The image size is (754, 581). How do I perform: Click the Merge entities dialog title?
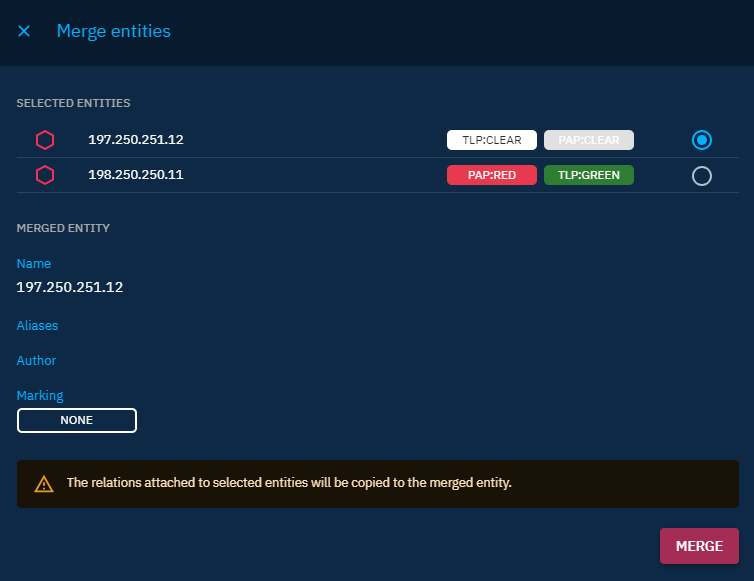(113, 31)
